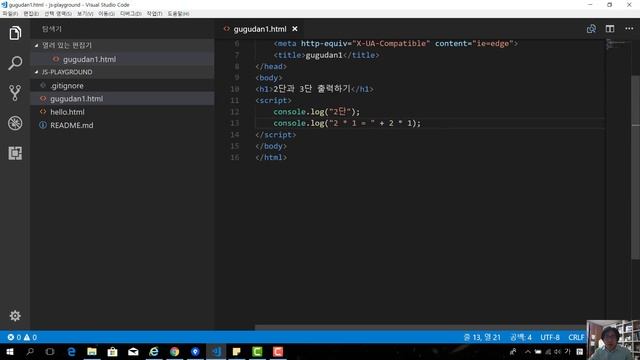The image size is (640, 360).
Task: Open the File menu
Action: (10, 13)
